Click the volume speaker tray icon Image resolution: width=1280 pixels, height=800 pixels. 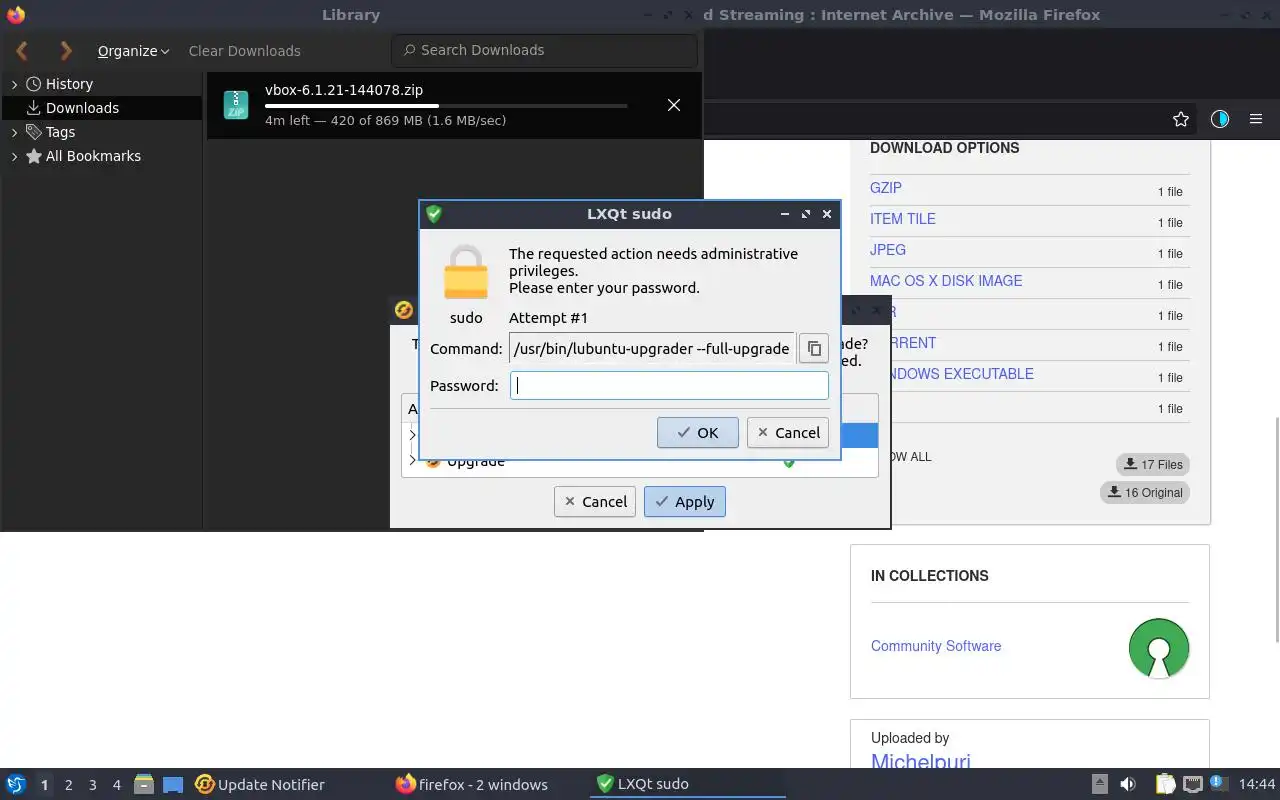(x=1128, y=784)
